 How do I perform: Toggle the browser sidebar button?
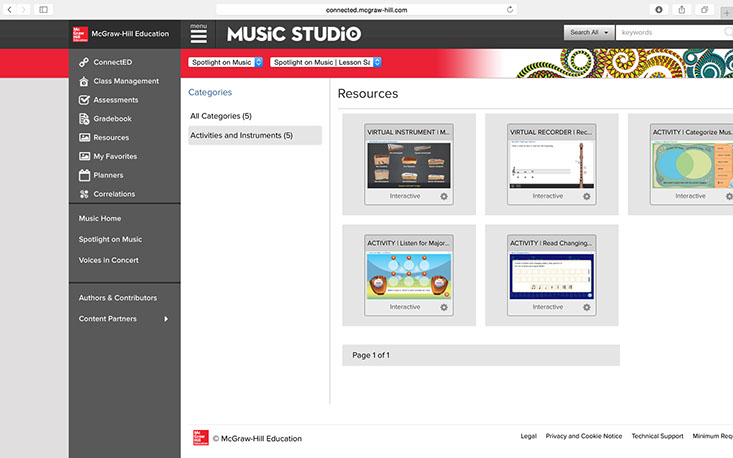pyautogui.click(x=43, y=9)
